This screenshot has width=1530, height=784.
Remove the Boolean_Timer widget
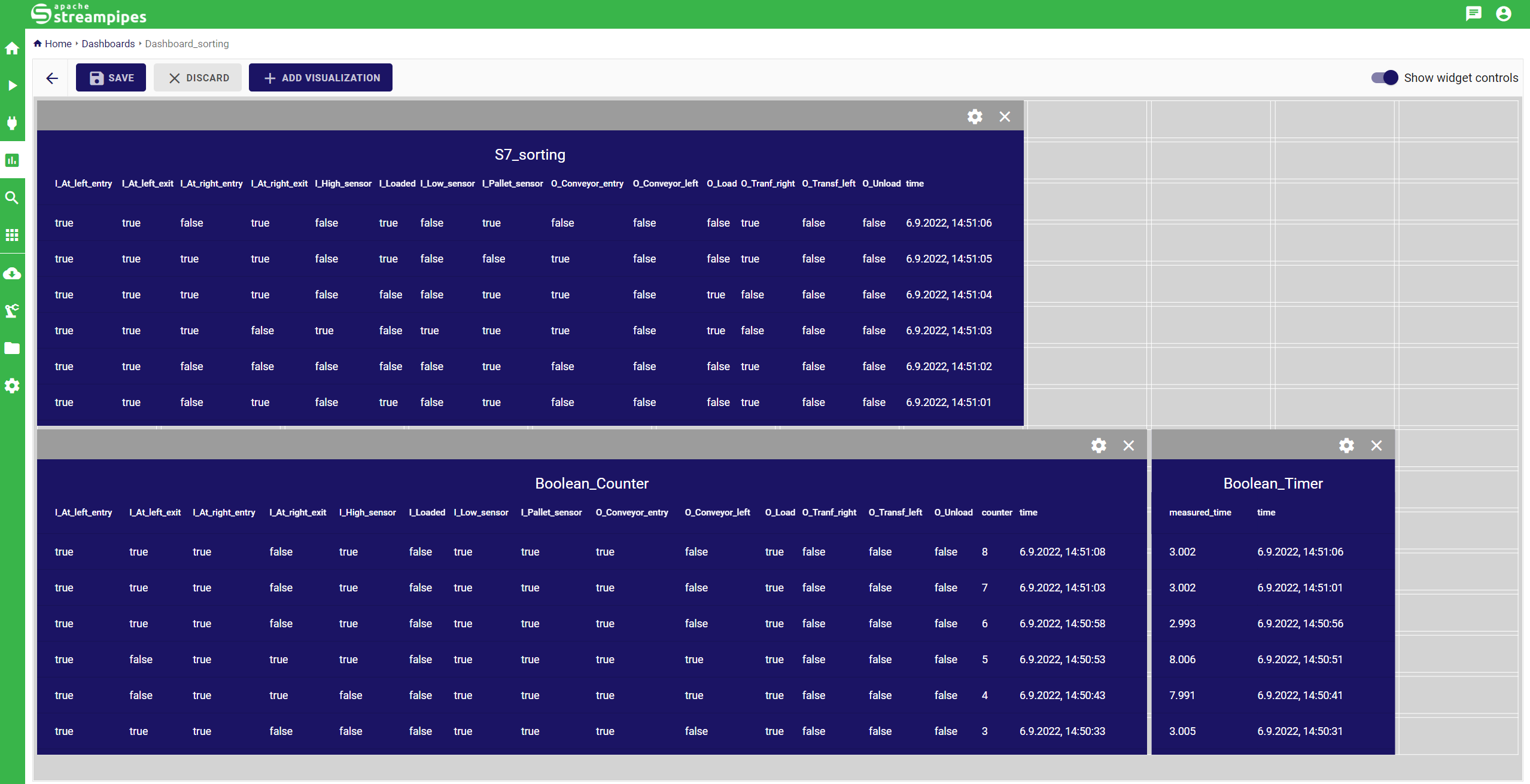click(1376, 446)
